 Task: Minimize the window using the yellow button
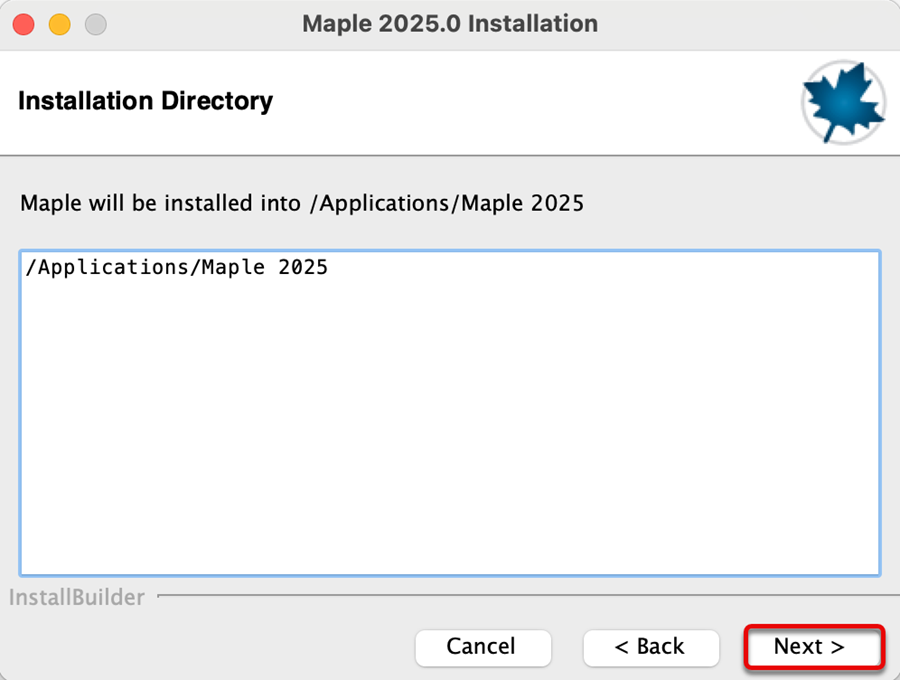[x=60, y=25]
